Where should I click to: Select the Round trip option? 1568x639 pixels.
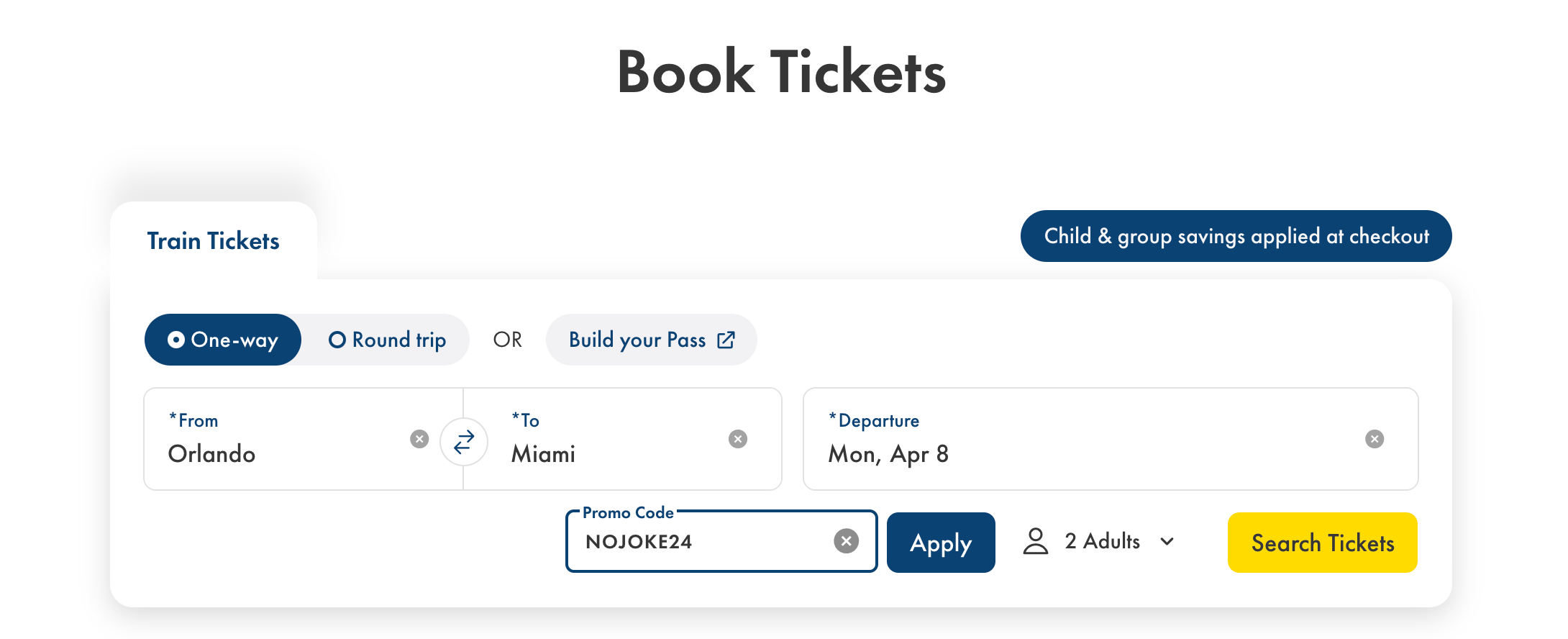click(388, 339)
